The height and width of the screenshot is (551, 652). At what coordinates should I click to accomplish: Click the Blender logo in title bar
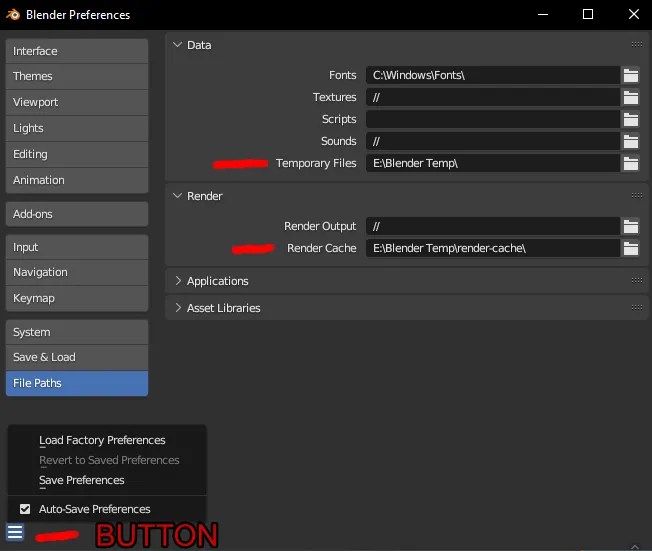(13, 15)
